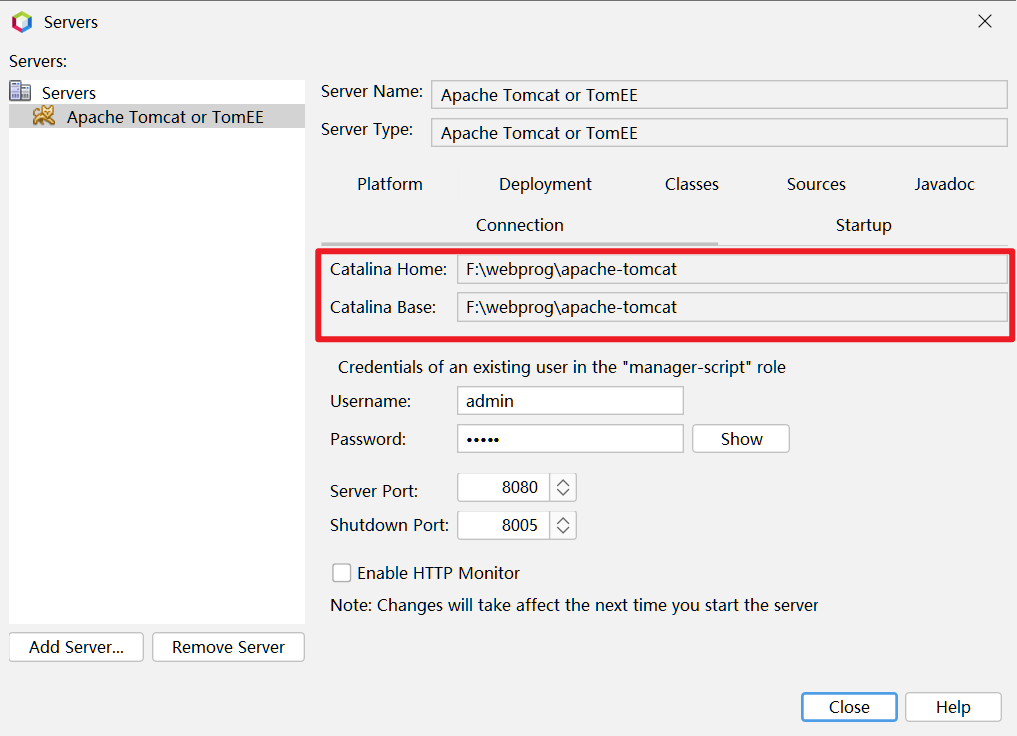This screenshot has height=736, width=1017.
Task: Click the Server Name field
Action: tap(719, 95)
